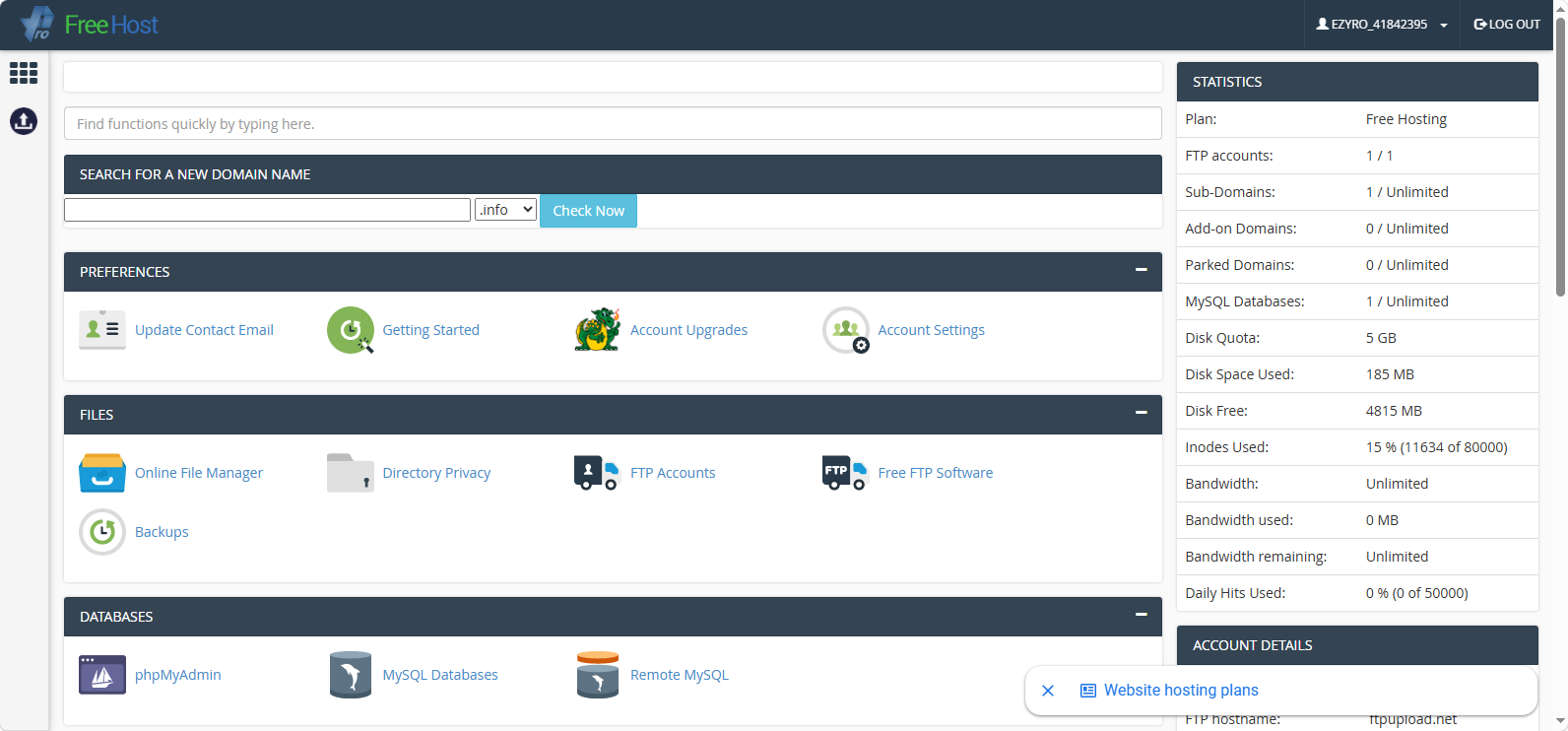The height and width of the screenshot is (731, 1568).
Task: Dismiss the Website hosting plans popup
Action: point(1048,691)
